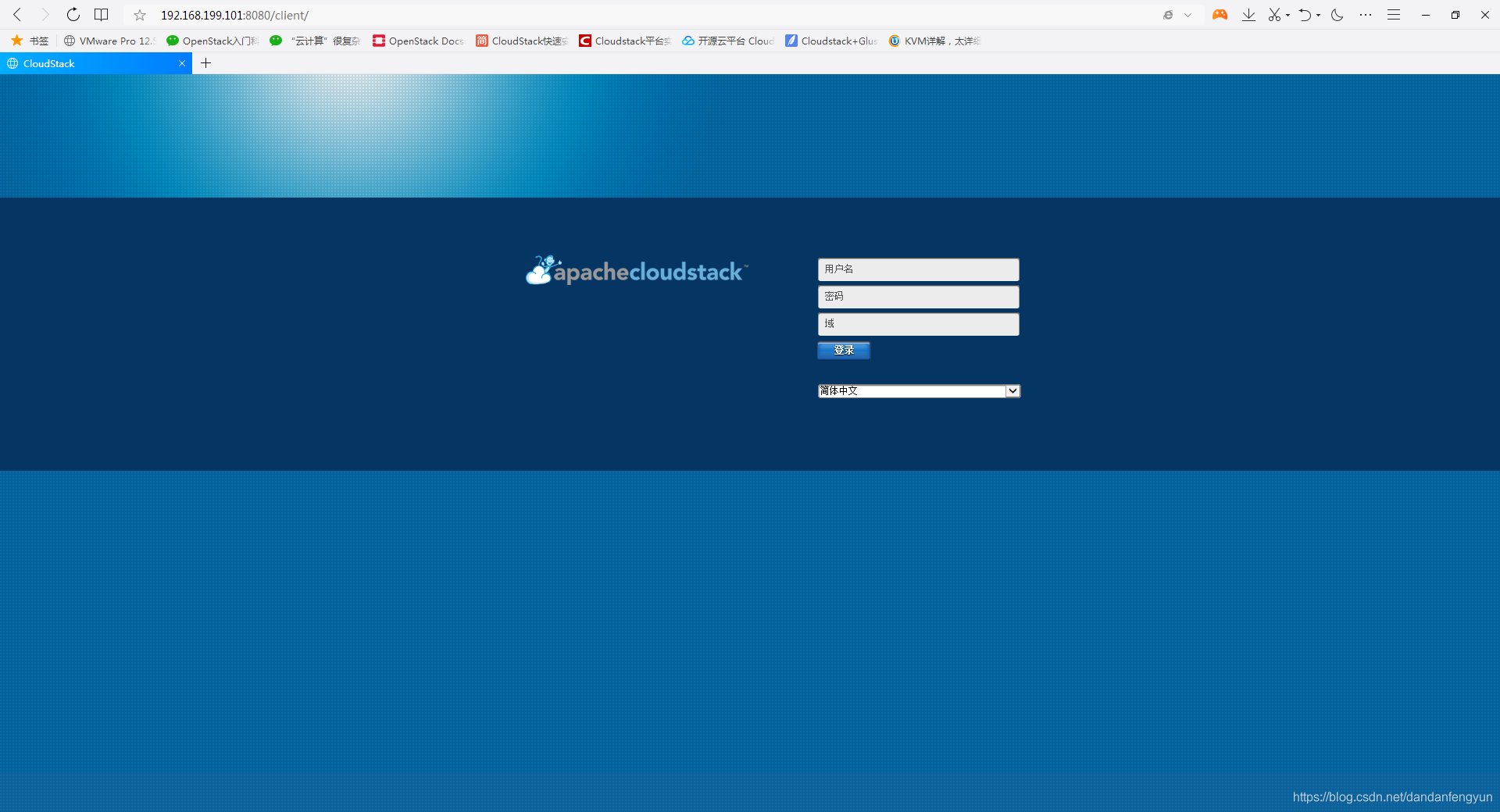Bookmark the page with the star icon
The image size is (1500, 812).
click(140, 15)
